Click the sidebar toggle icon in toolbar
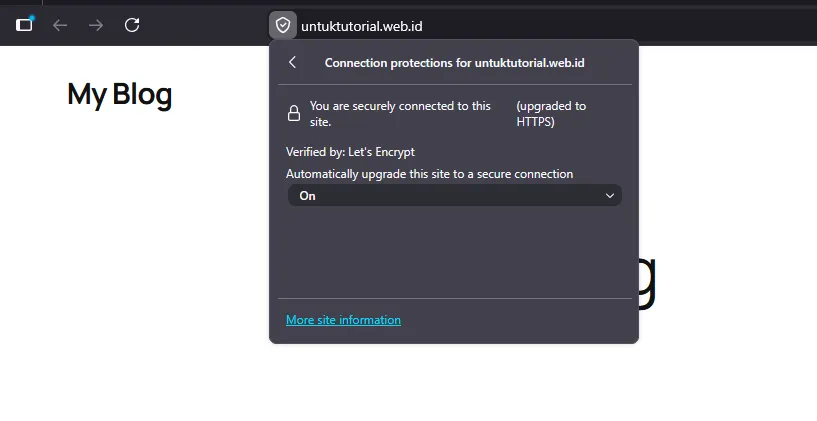The height and width of the screenshot is (421, 817). (x=24, y=24)
